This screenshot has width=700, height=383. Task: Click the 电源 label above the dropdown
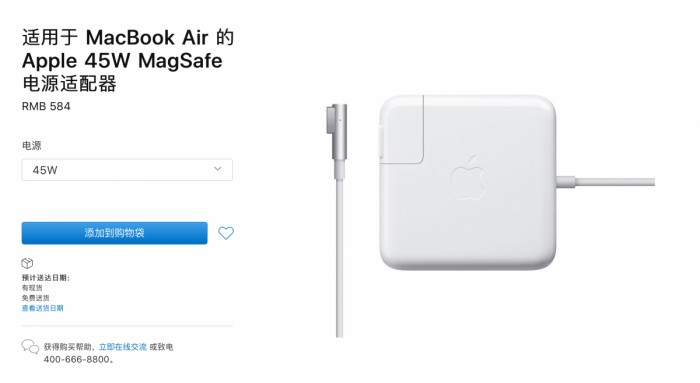[31, 146]
